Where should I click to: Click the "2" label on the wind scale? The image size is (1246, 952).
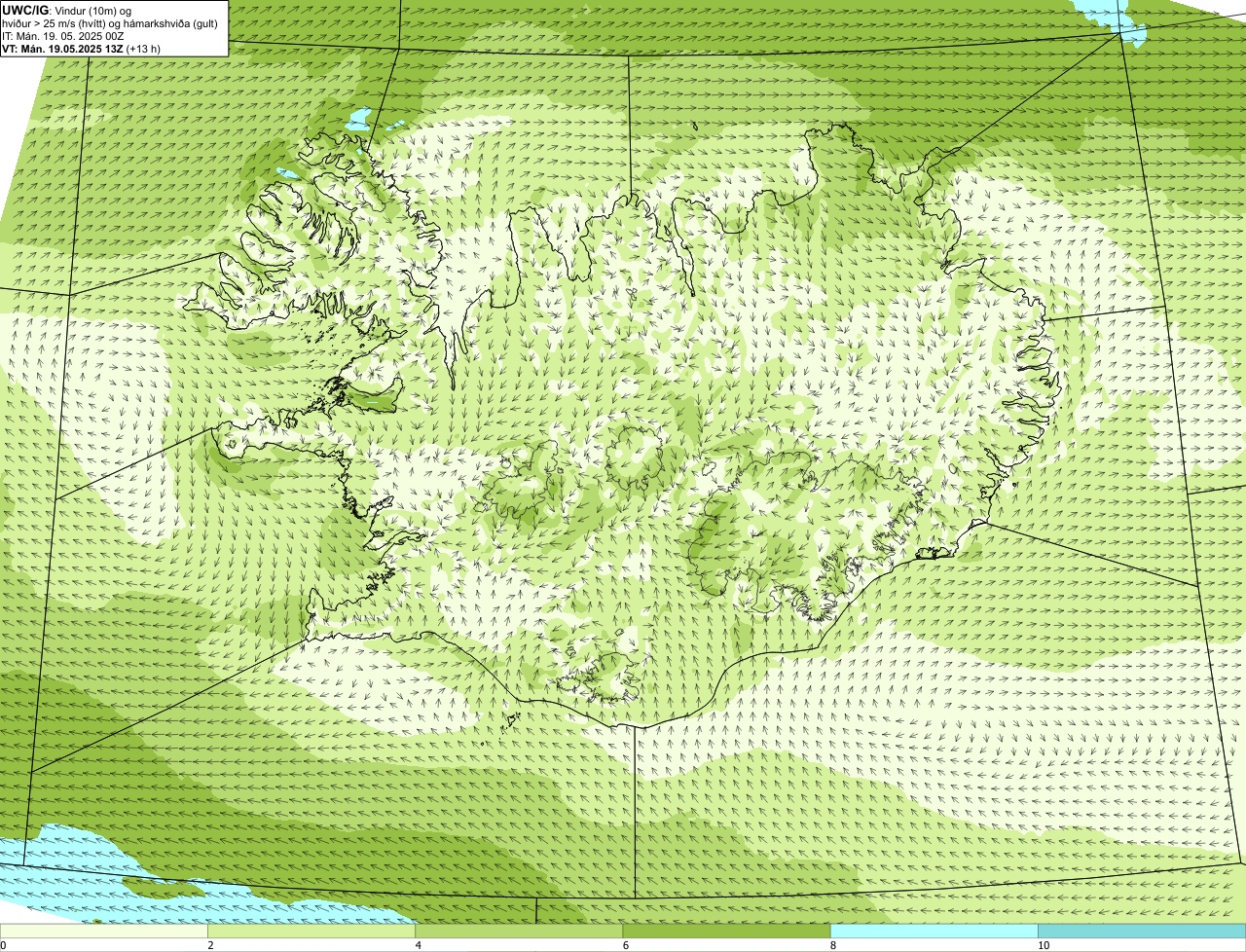210,945
